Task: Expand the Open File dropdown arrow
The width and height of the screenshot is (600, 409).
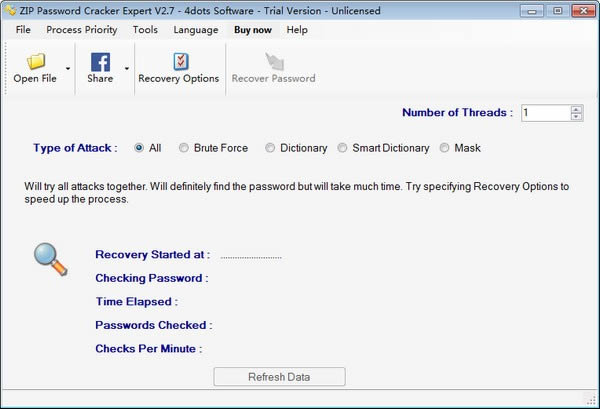Action: click(68, 69)
